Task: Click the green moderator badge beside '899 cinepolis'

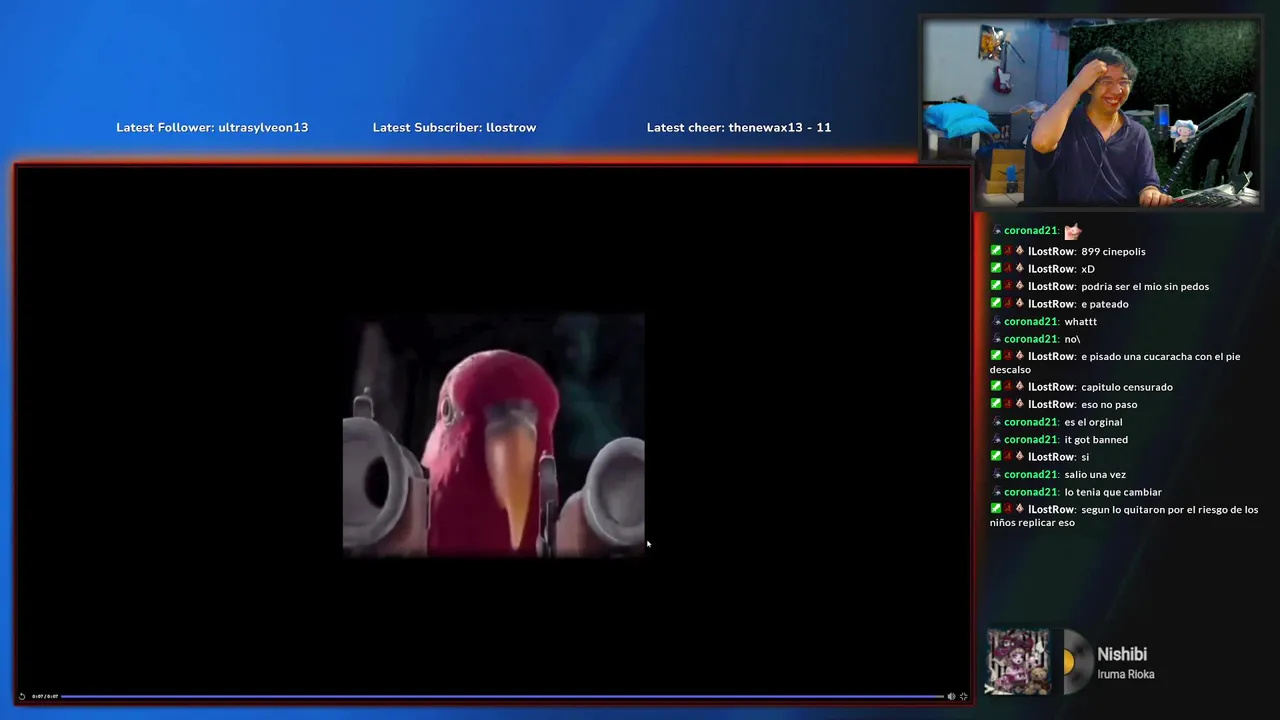Action: coord(996,251)
